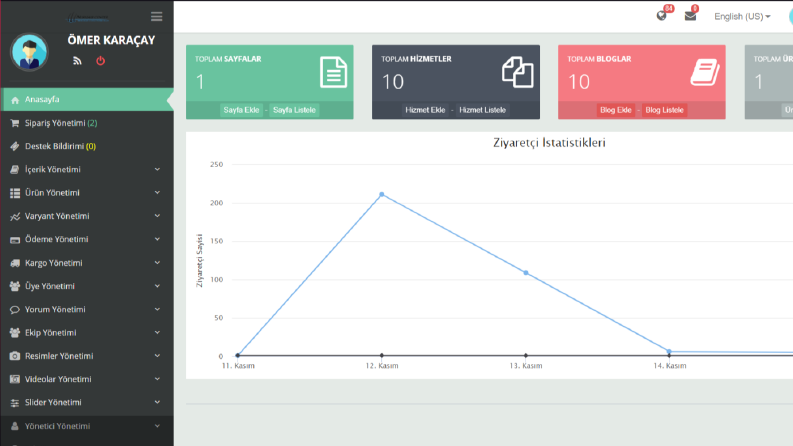Click the Toplam Sayfalar count of 1
The image size is (793, 446).
[x=200, y=82]
